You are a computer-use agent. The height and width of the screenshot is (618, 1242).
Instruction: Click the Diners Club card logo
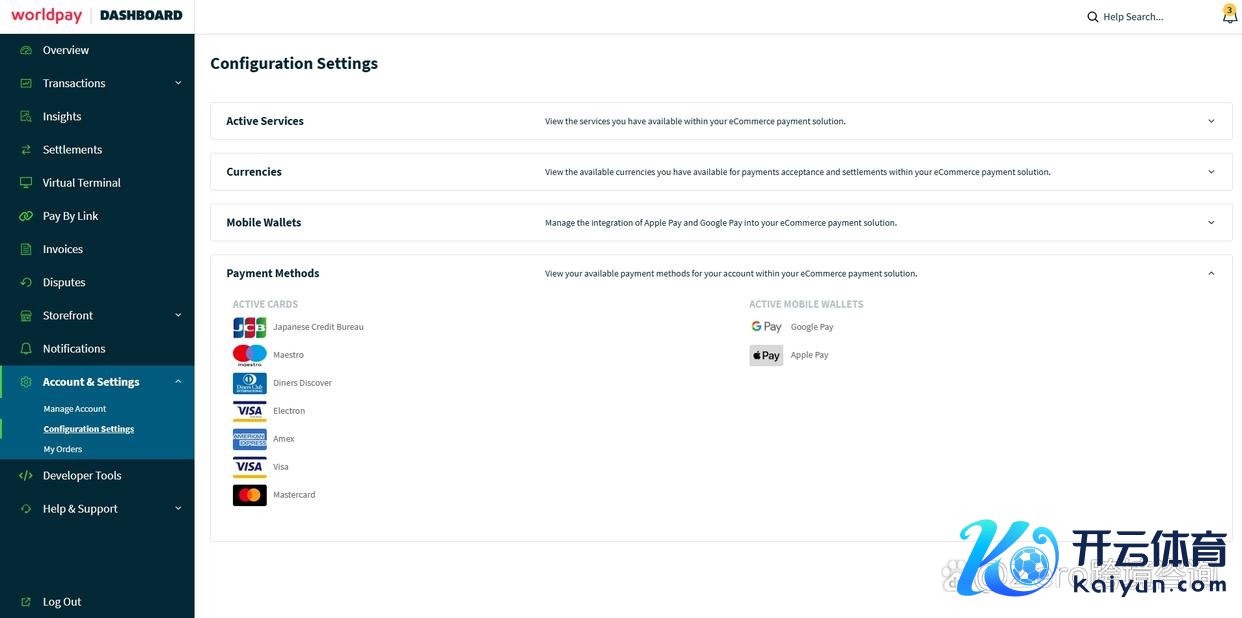click(x=249, y=383)
